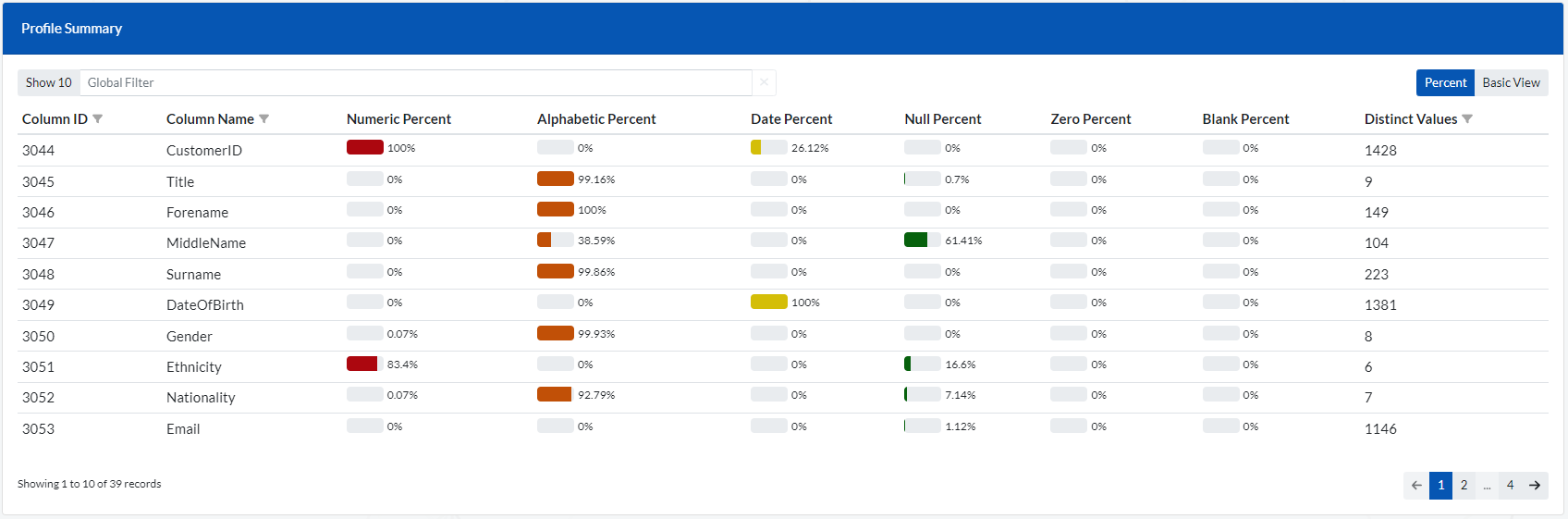Jump to page 4 of results
Image resolution: width=1568 pixels, height=519 pixels.
(x=1510, y=485)
